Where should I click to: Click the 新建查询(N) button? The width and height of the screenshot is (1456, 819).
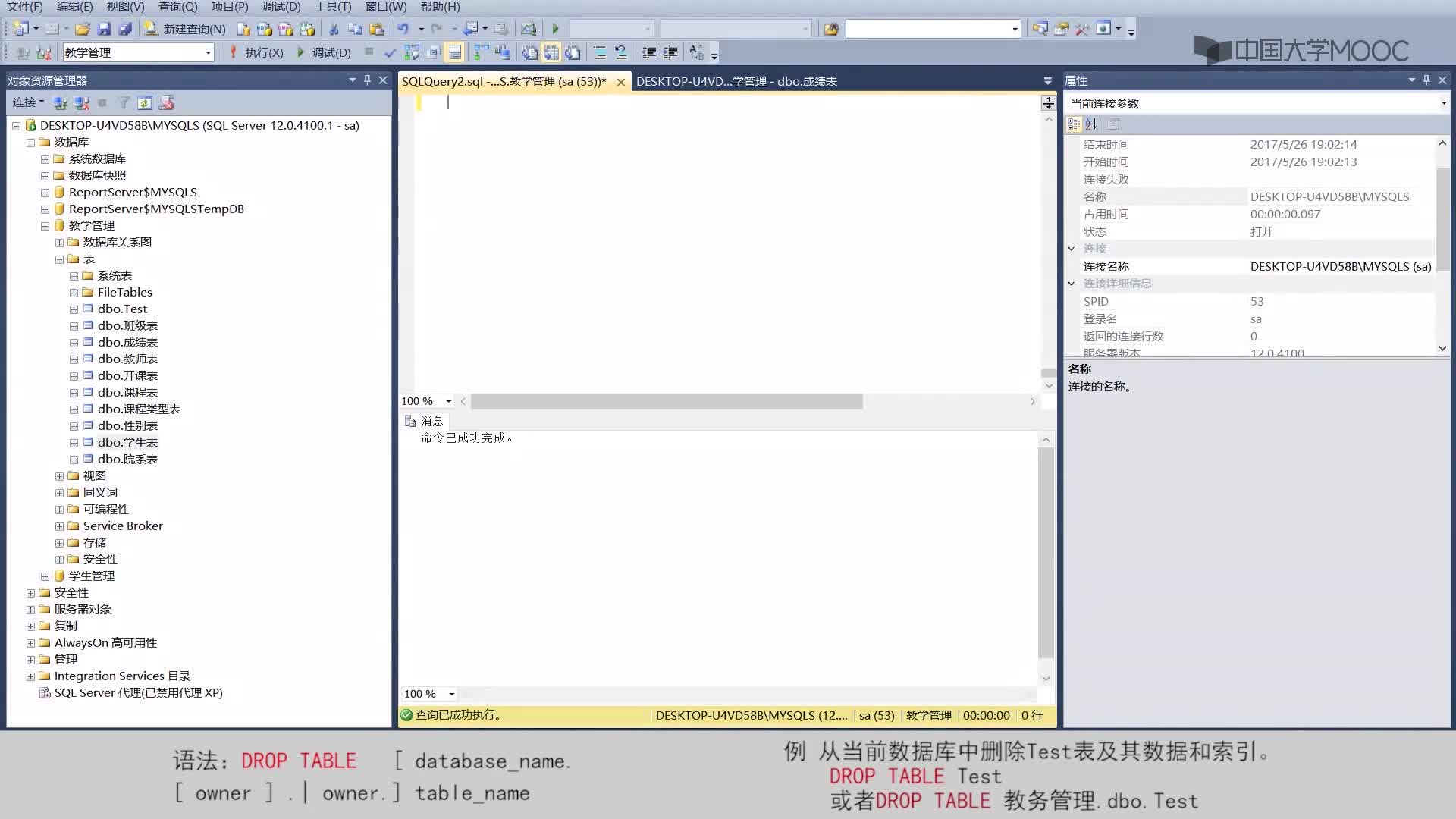tap(186, 29)
